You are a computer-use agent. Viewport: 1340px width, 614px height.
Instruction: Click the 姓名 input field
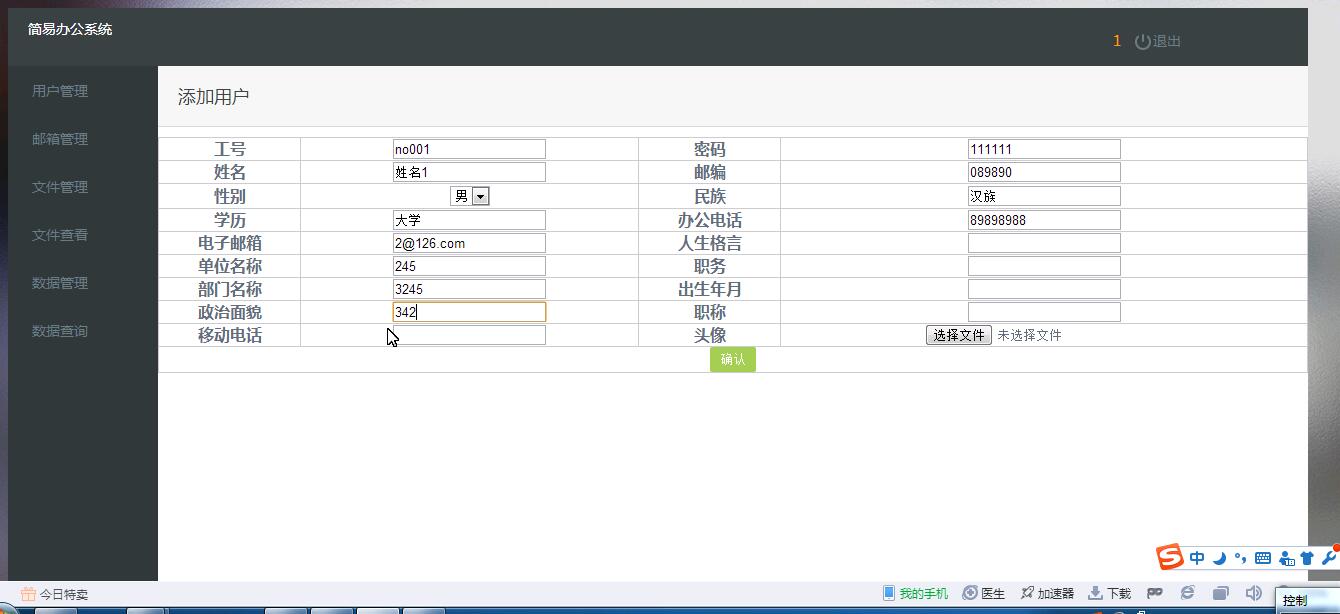coord(469,172)
